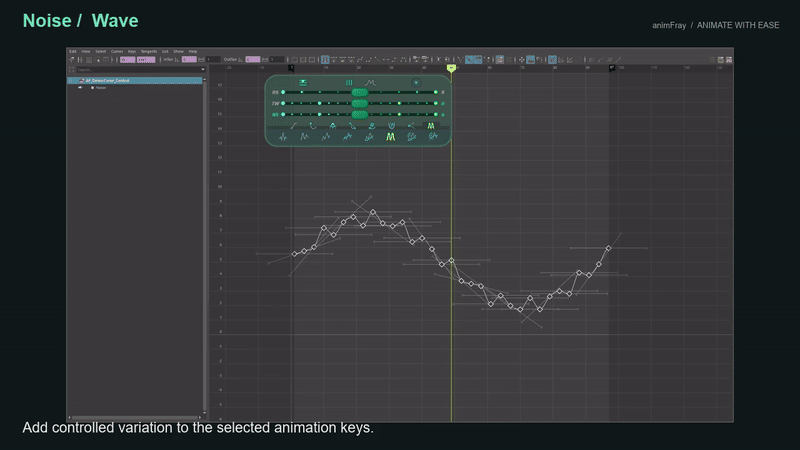The height and width of the screenshot is (450, 800).
Task: Select the Retime tool in the toolbar
Action: pos(106,60)
